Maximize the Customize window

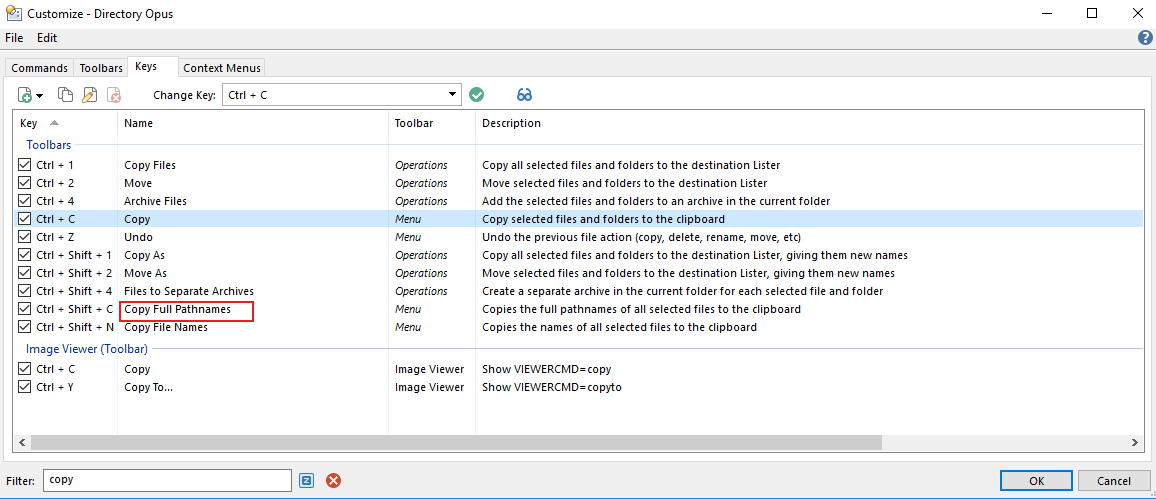[1092, 13]
